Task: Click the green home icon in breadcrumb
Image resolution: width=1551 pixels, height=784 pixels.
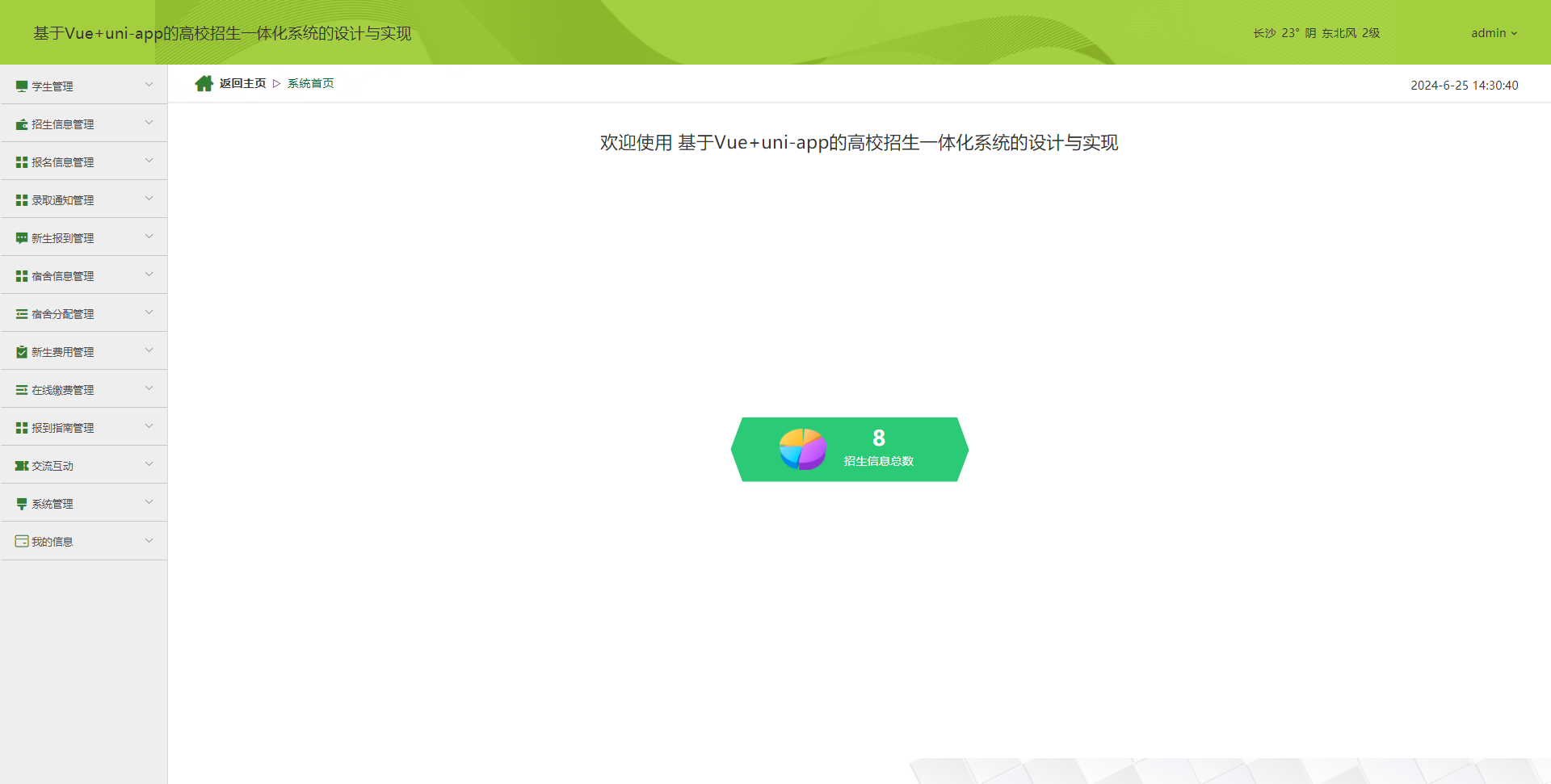Action: [204, 83]
